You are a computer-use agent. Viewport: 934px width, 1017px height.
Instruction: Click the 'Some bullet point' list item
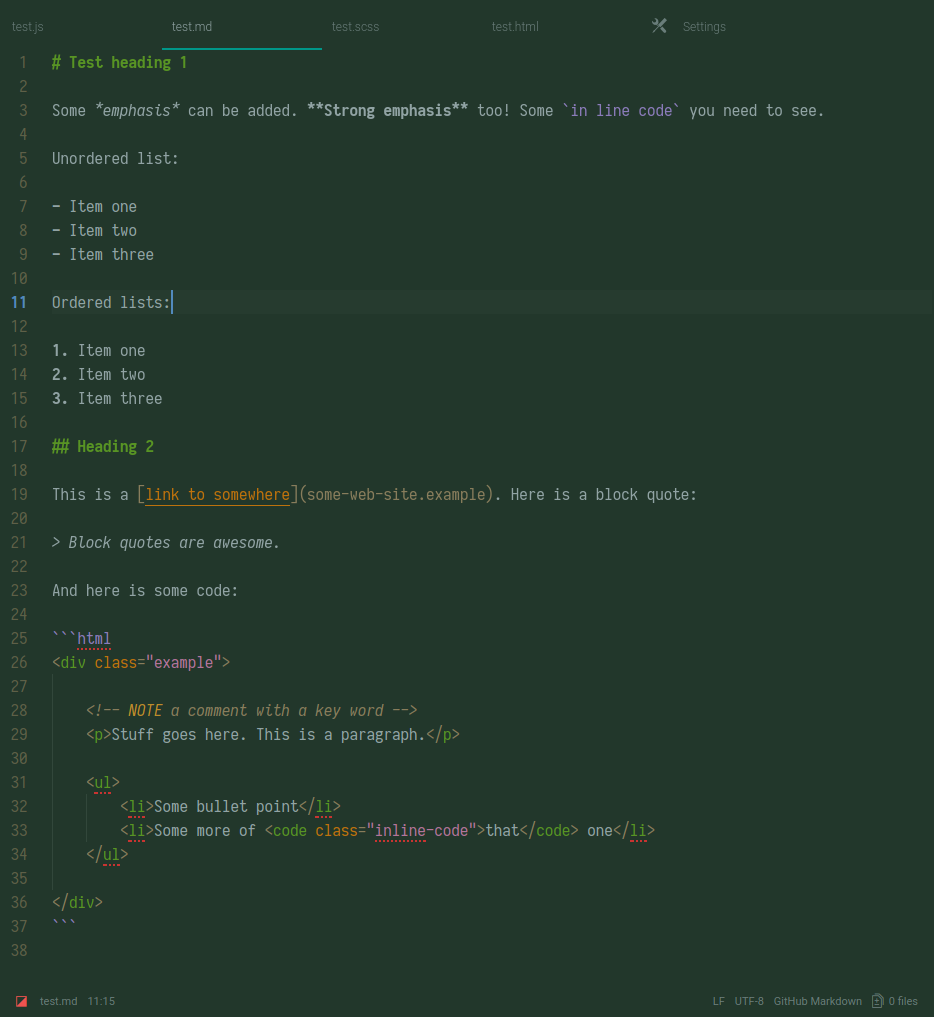pos(226,806)
